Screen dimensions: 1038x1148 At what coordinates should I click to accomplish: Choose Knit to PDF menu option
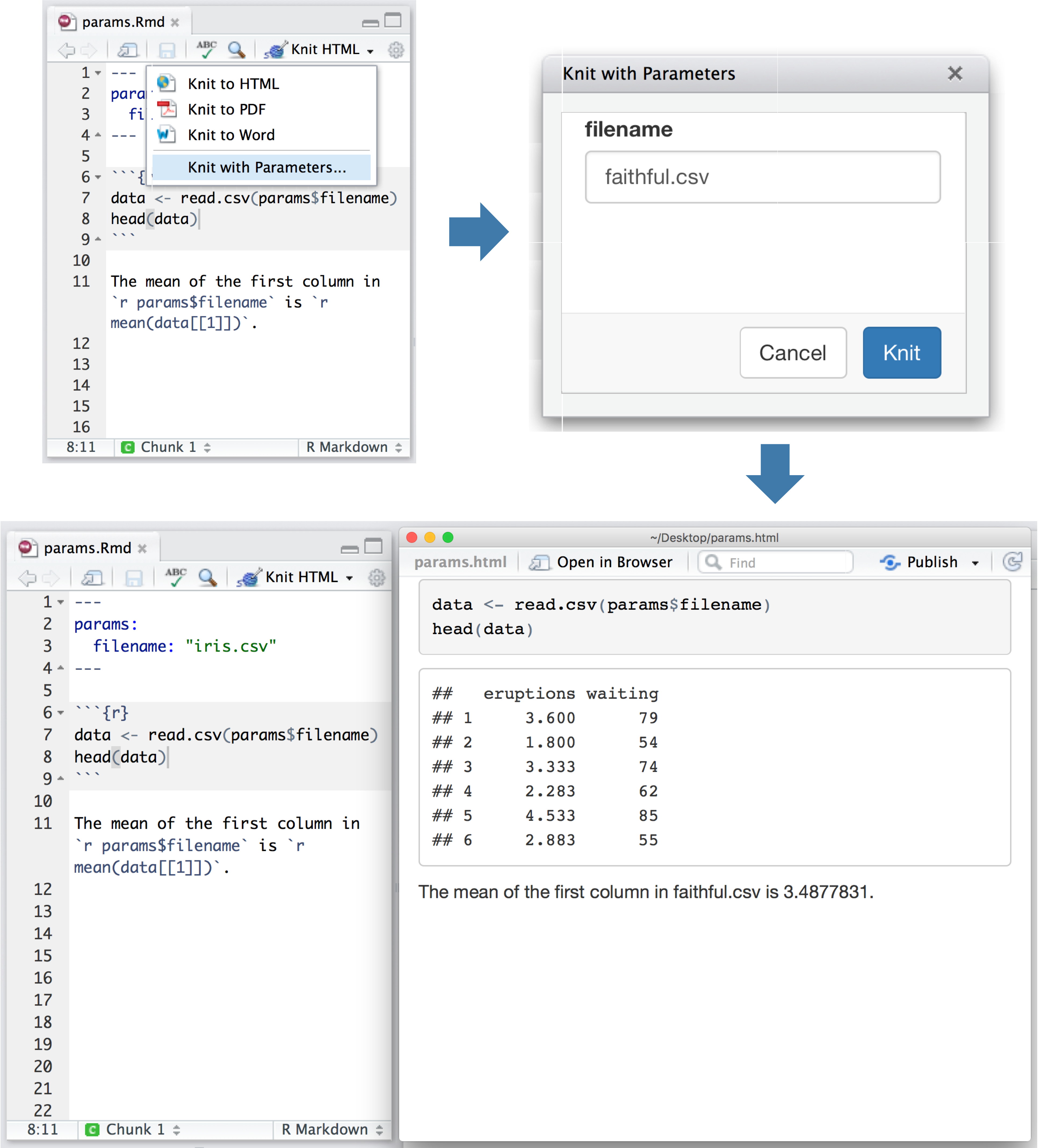point(227,109)
